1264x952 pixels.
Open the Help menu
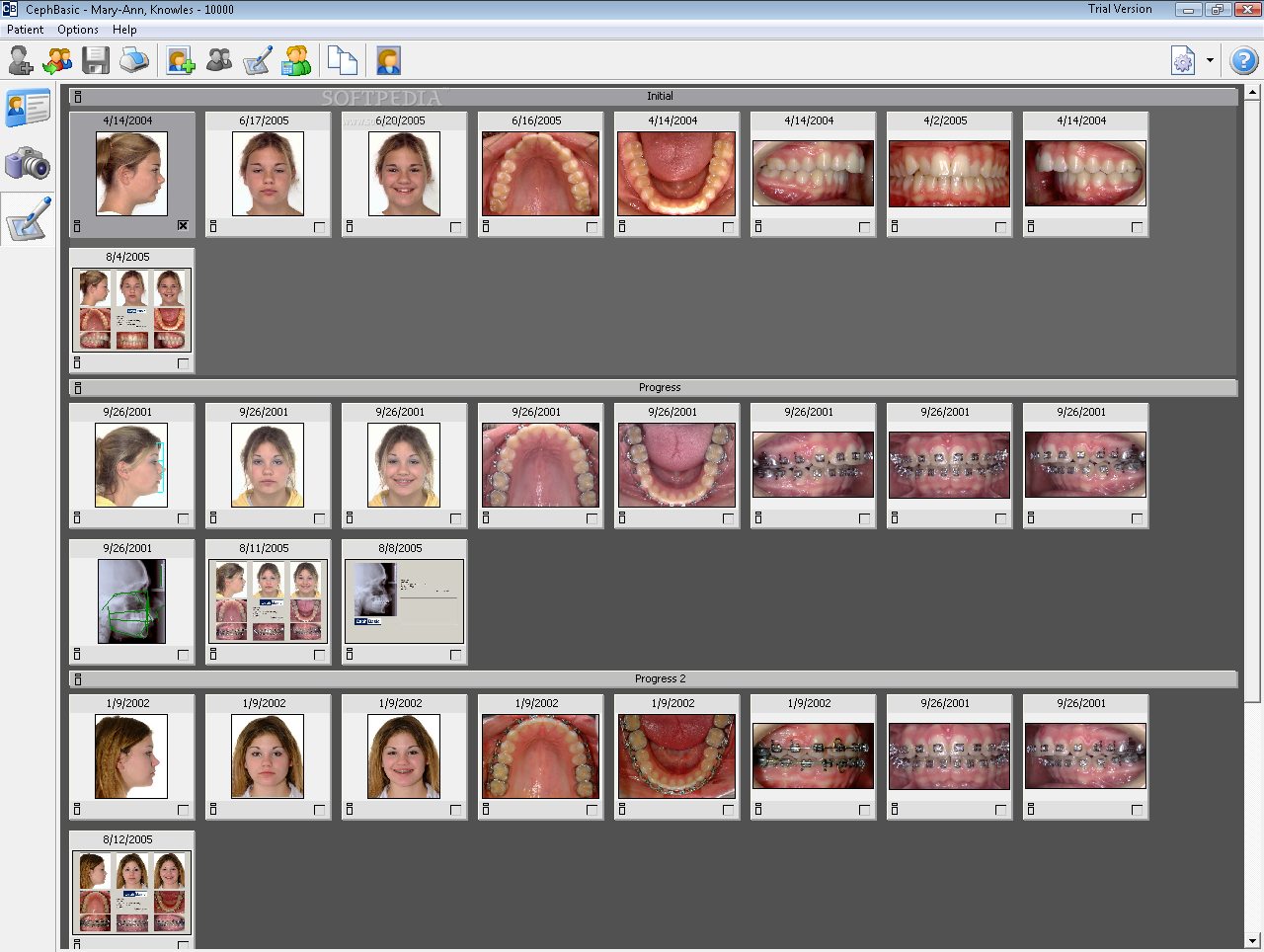point(124,30)
